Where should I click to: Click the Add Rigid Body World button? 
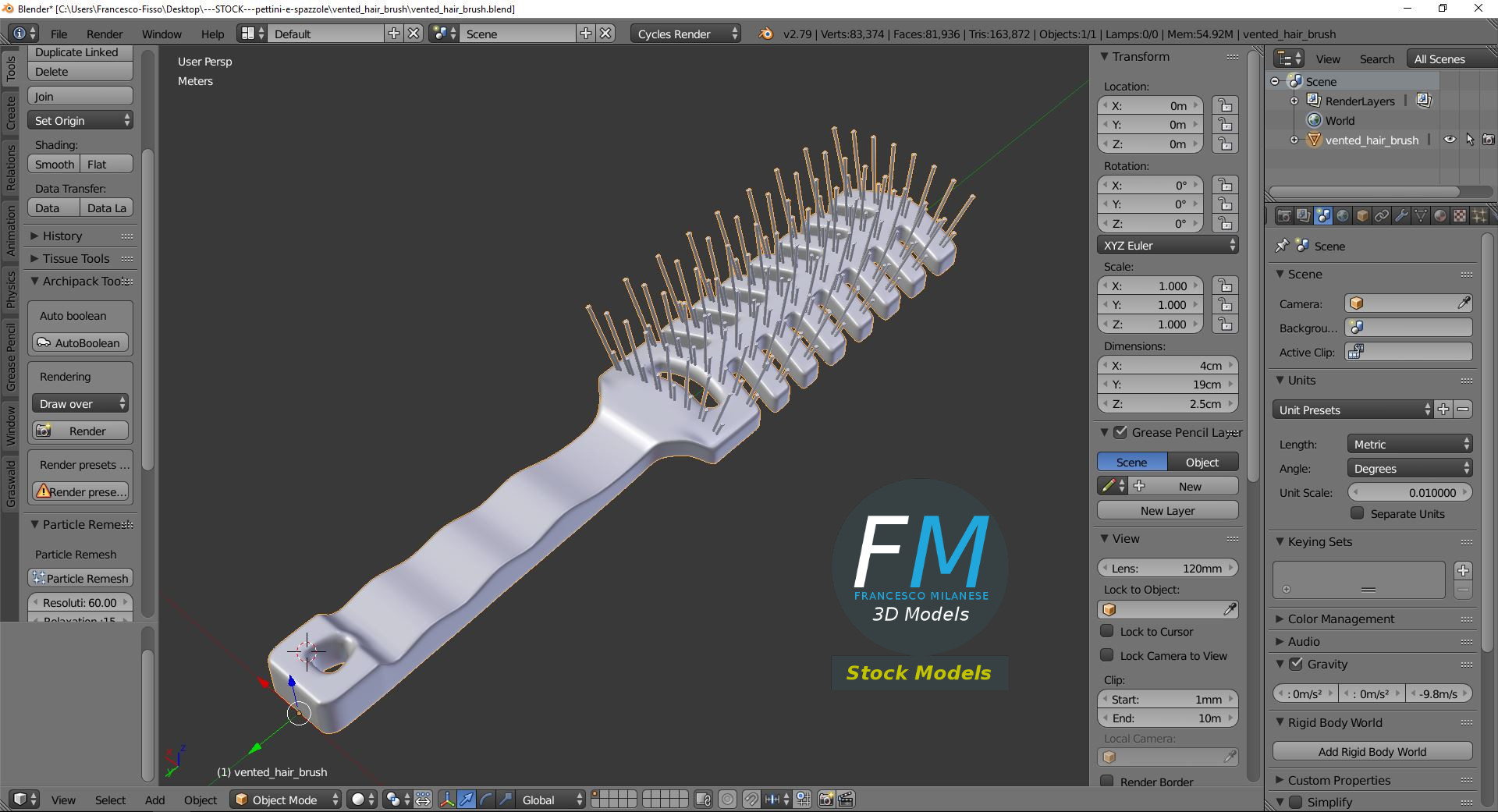[x=1372, y=751]
